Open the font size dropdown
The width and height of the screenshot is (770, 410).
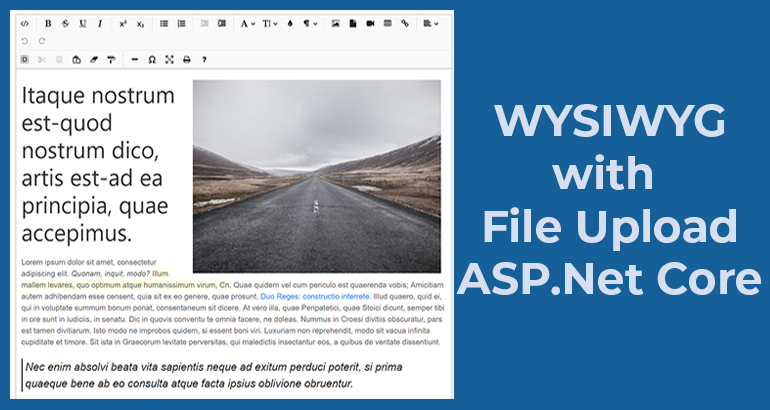point(270,24)
